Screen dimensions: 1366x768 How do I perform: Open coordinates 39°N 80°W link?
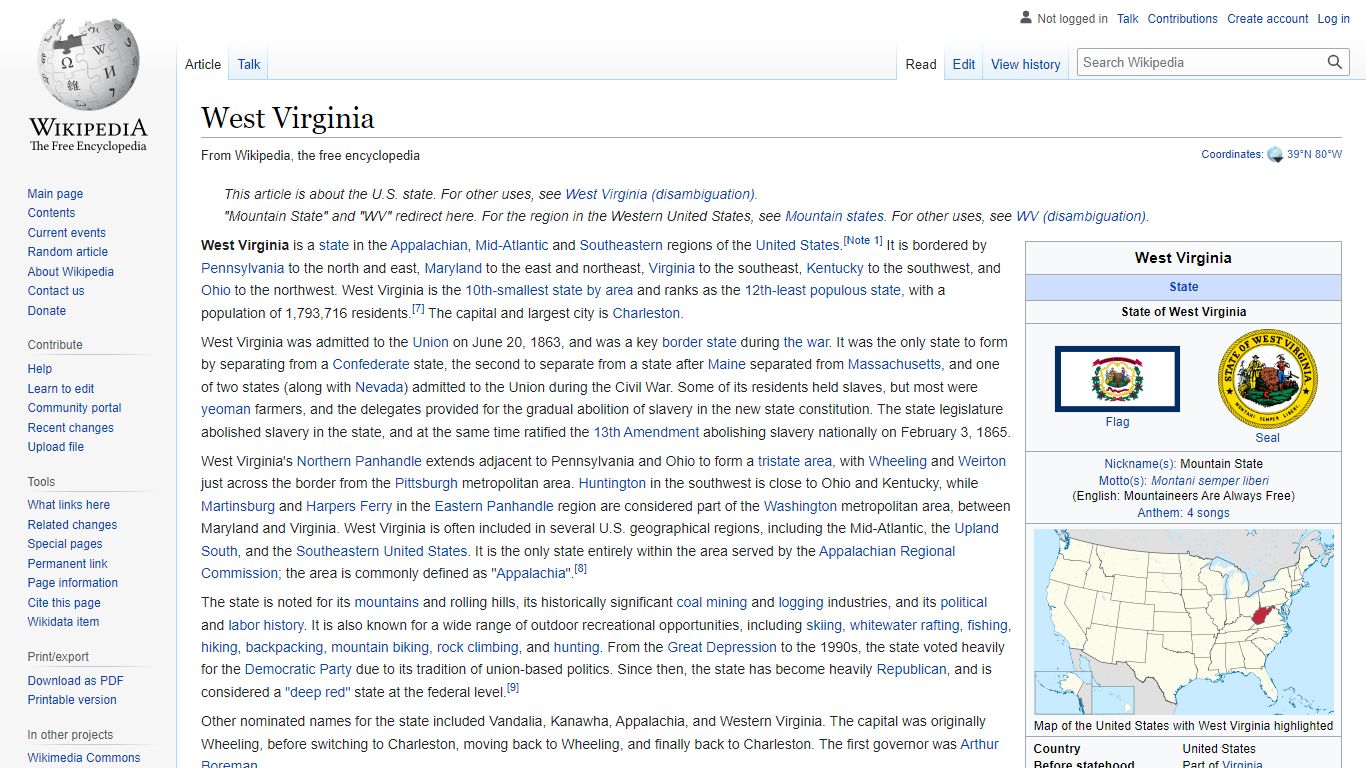click(x=1314, y=155)
